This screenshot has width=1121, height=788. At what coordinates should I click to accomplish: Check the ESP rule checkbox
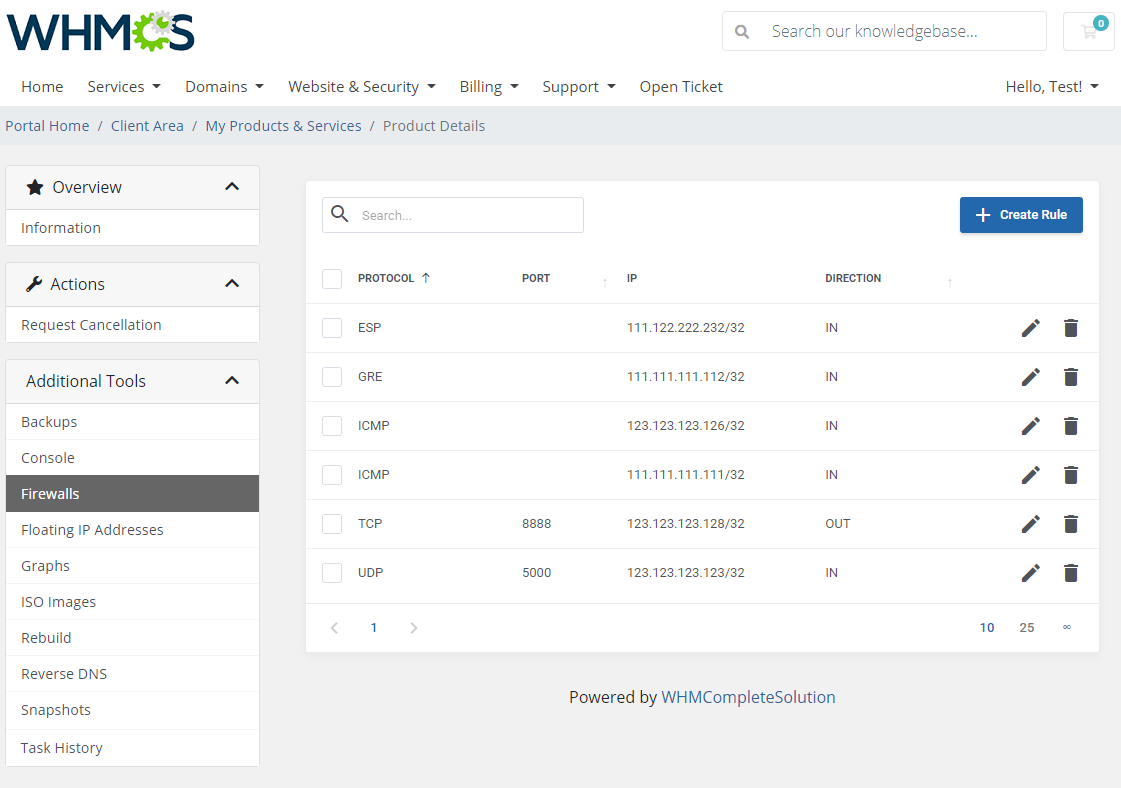(332, 327)
